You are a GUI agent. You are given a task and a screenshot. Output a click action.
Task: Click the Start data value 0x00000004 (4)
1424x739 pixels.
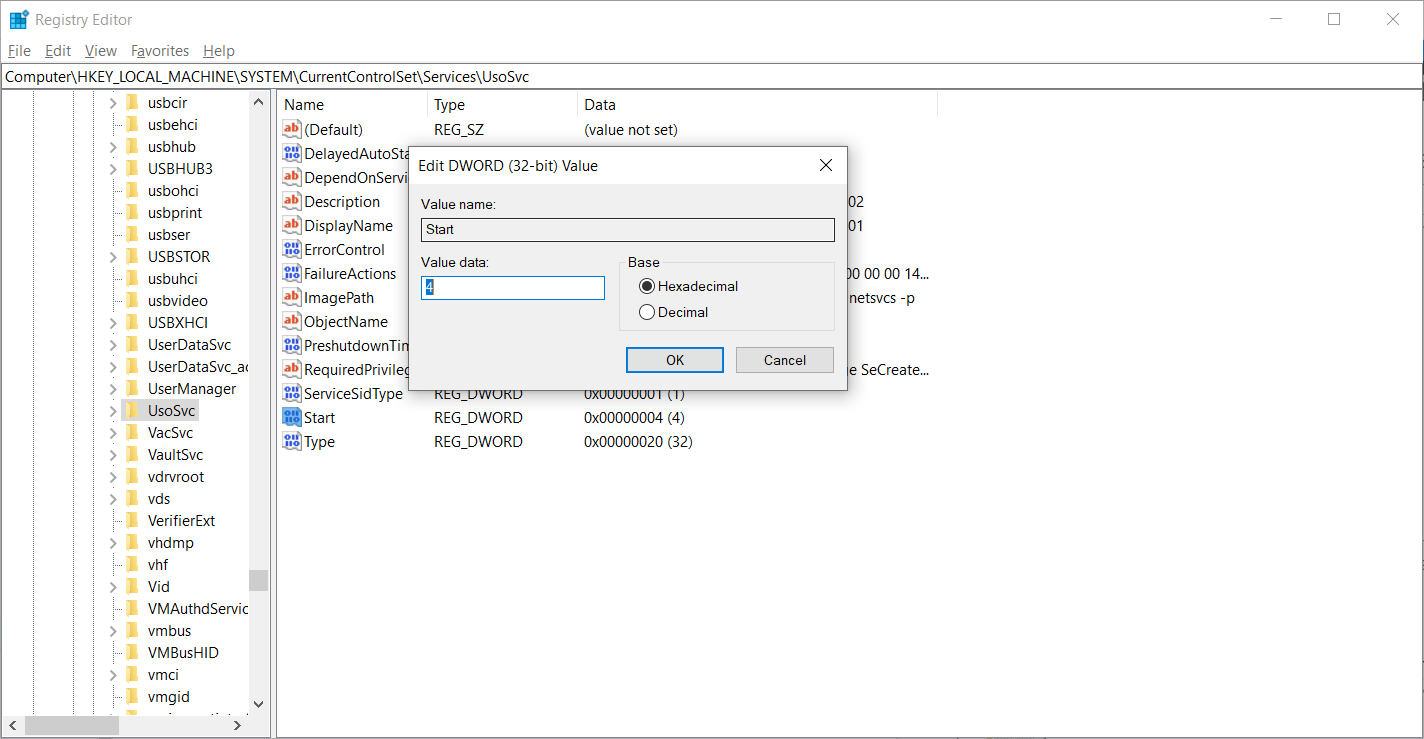pos(634,417)
